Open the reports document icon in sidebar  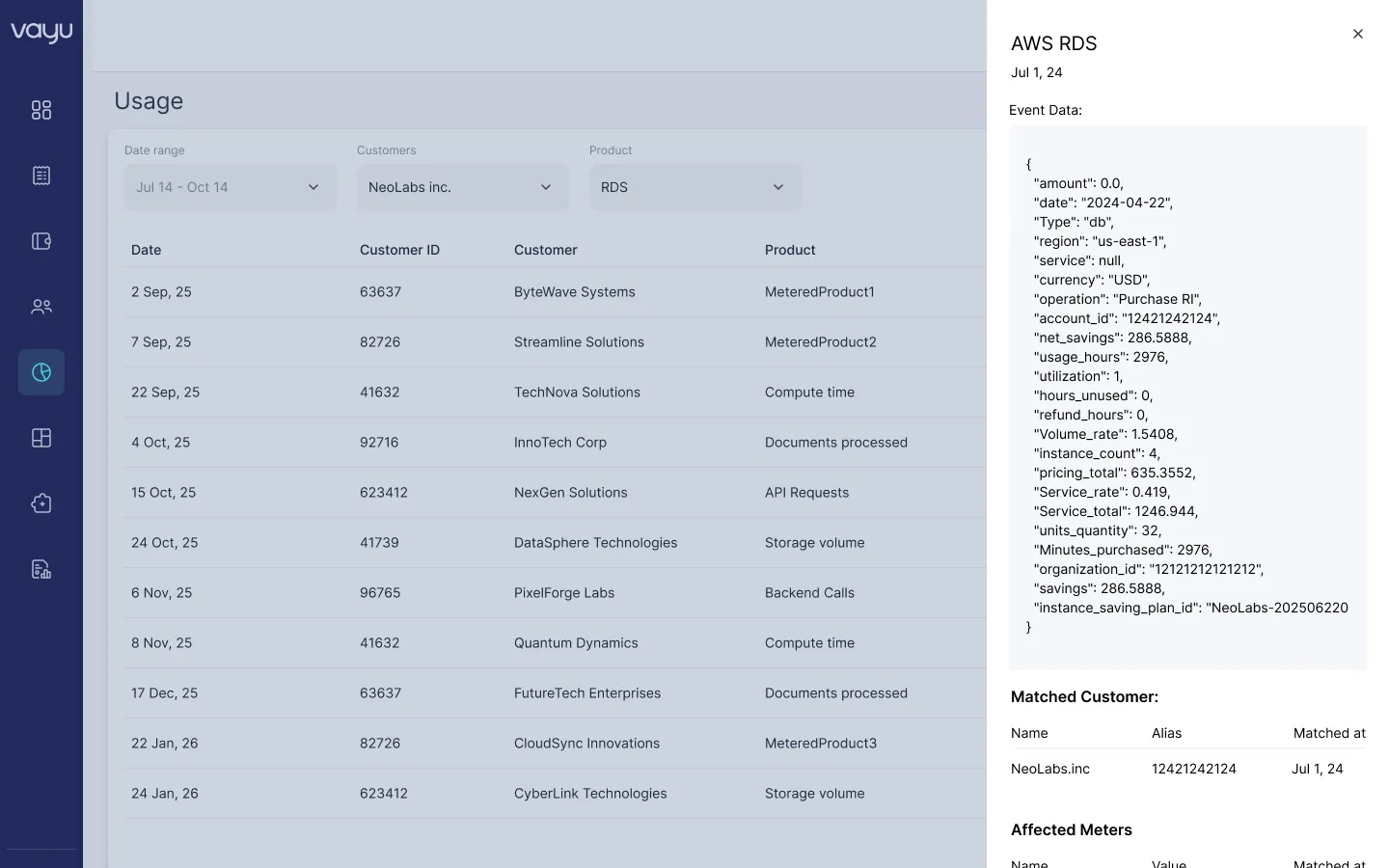pyautogui.click(x=41, y=569)
